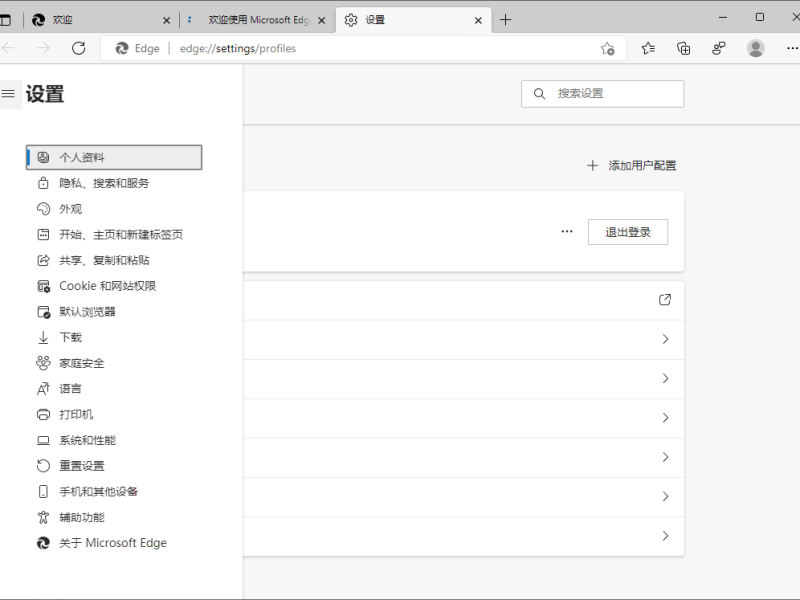Open the Collections icon

pyautogui.click(x=683, y=48)
